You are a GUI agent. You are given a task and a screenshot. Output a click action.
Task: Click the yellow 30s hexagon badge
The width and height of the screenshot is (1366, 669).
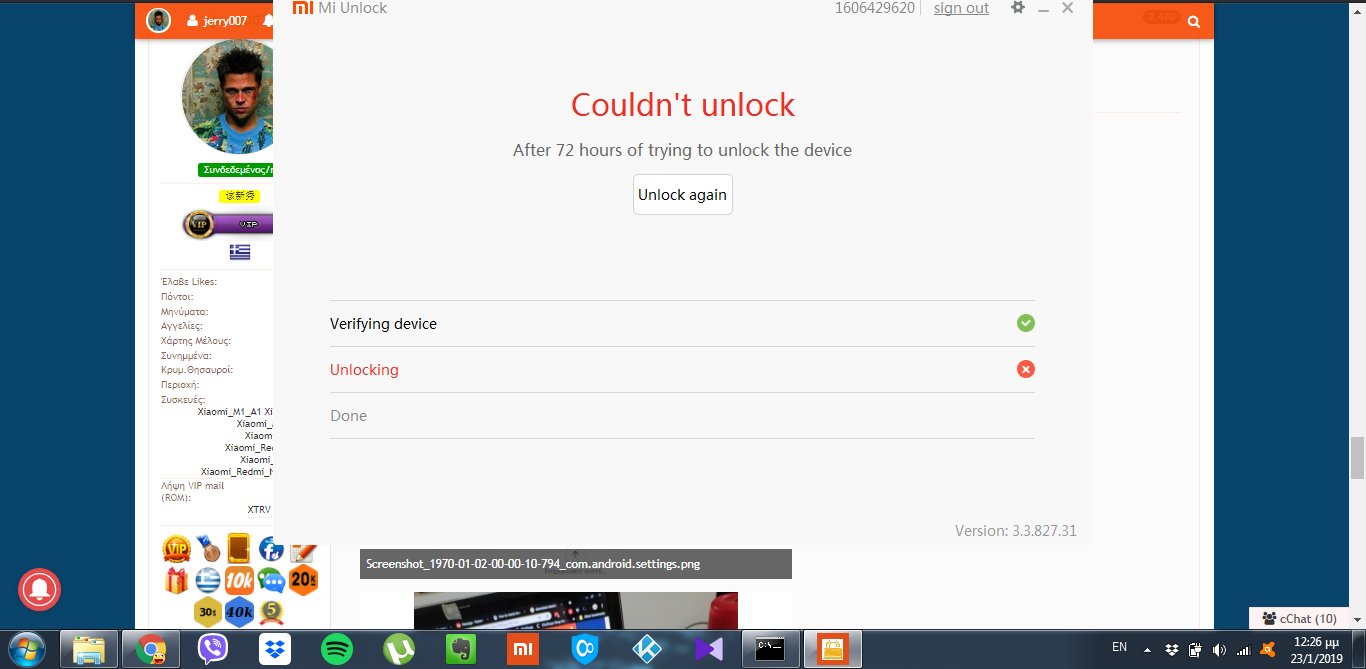[x=208, y=612]
